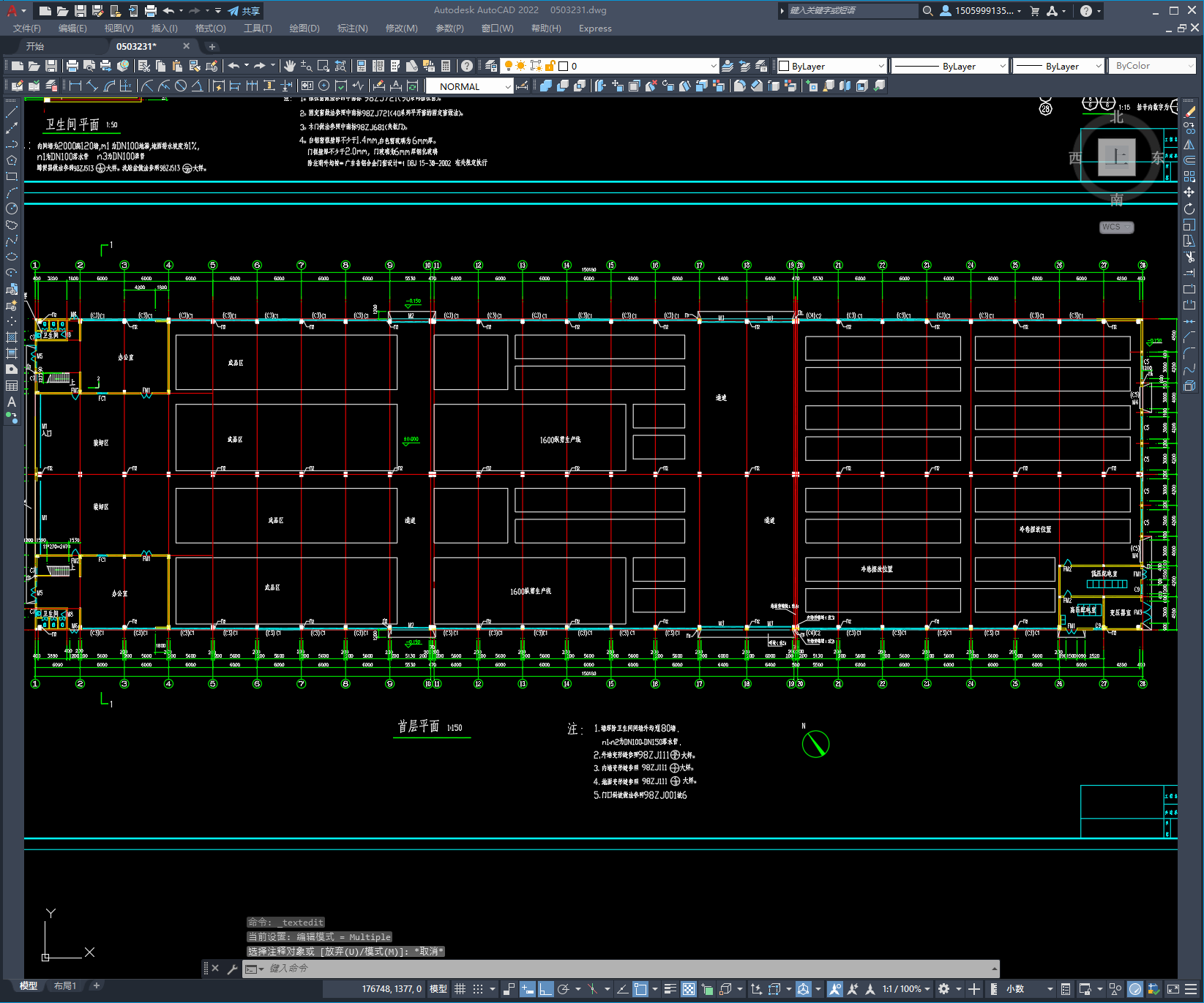Click the Share paper plane button
Viewport: 1204px width, 1003px height.
pyautogui.click(x=244, y=11)
